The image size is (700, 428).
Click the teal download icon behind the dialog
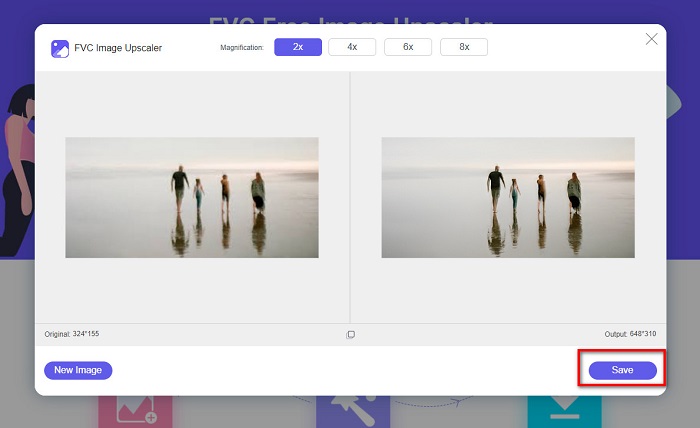564,411
